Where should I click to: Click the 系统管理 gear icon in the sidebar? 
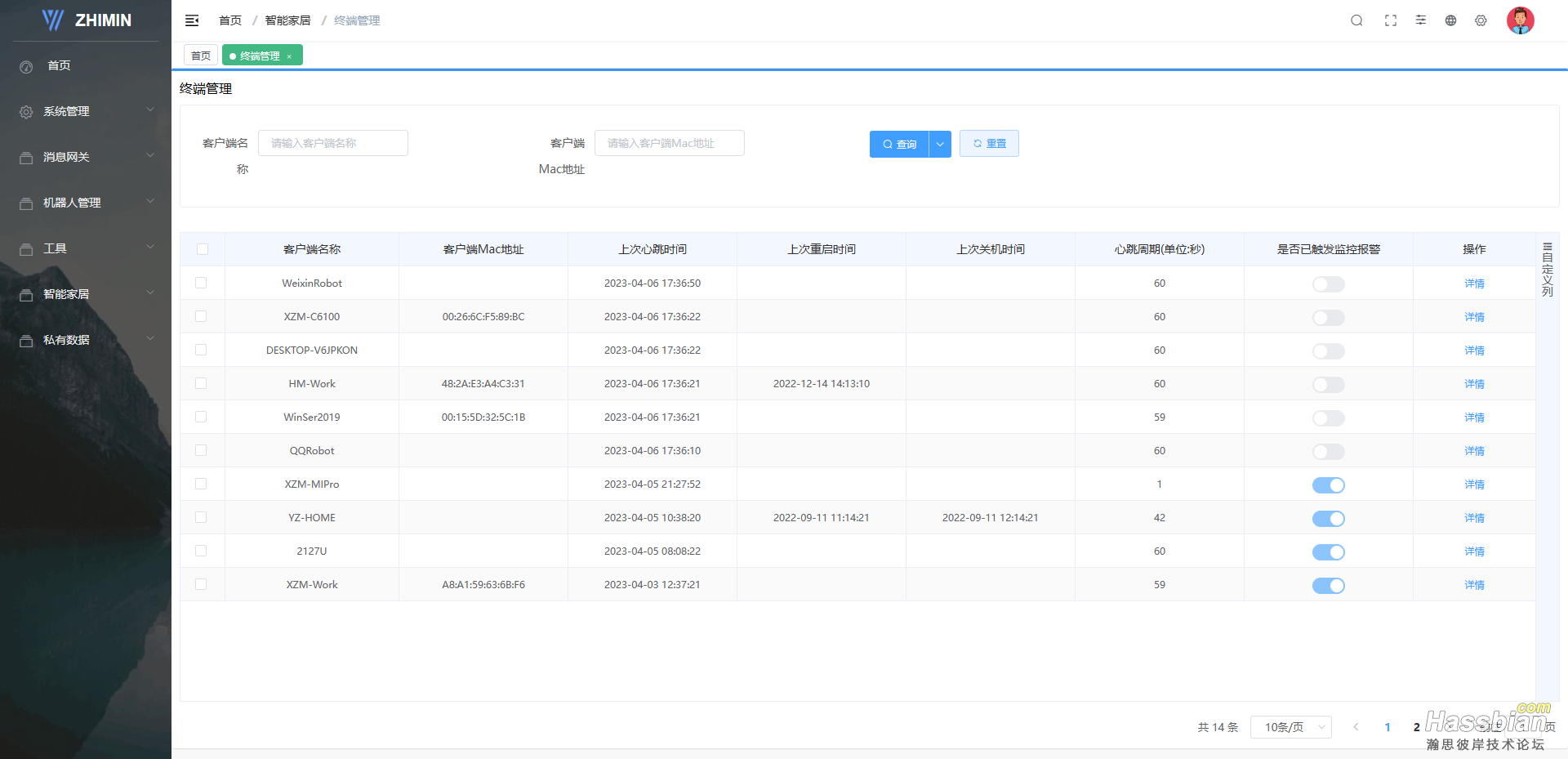pyautogui.click(x=26, y=112)
